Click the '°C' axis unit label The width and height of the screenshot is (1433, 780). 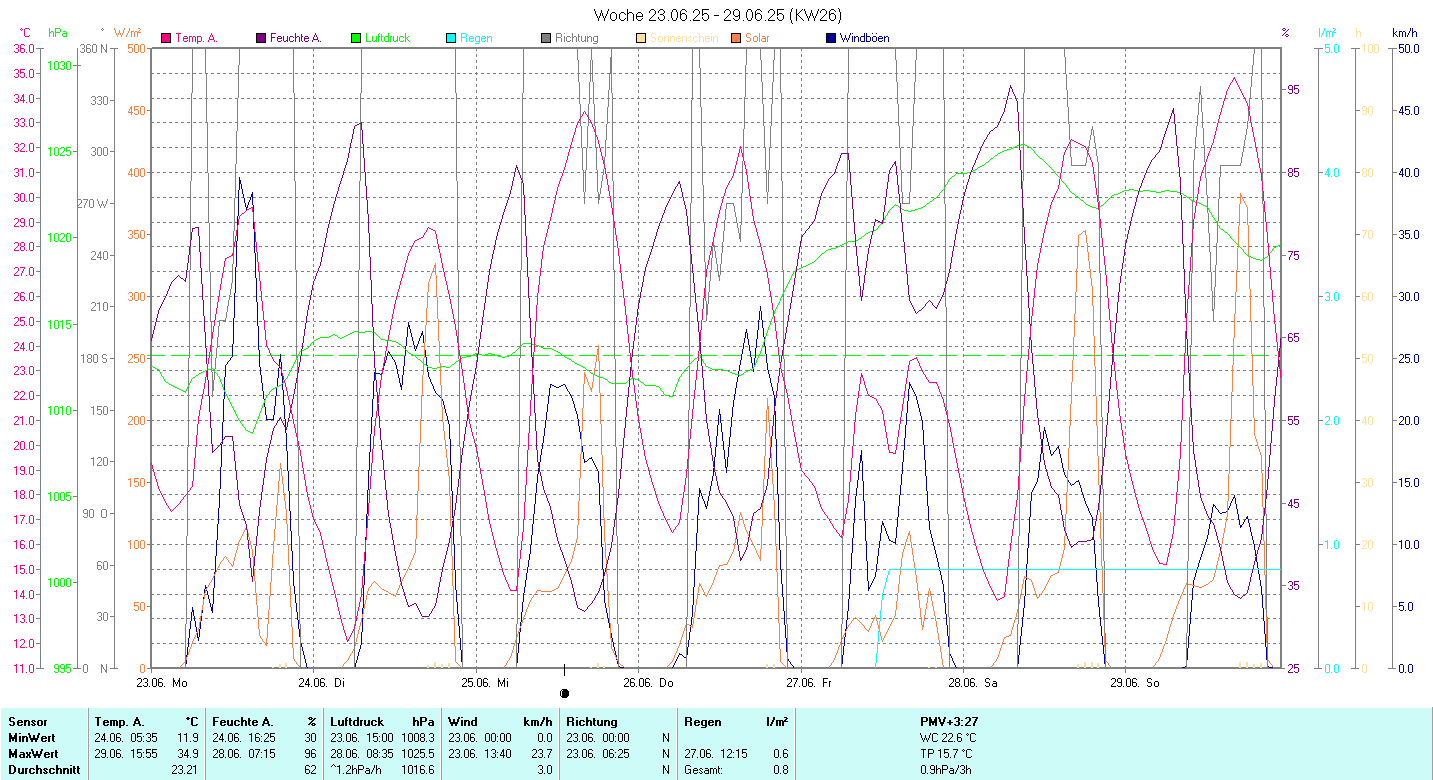(26, 33)
